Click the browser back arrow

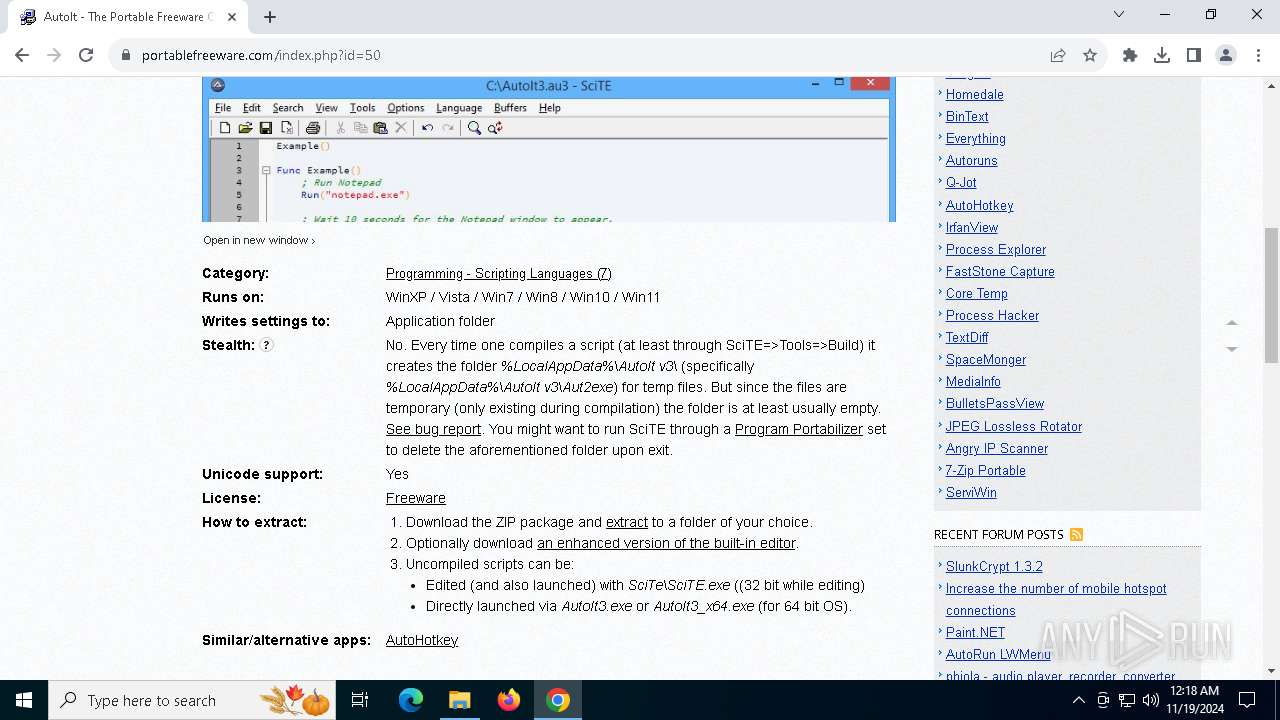coord(22,55)
